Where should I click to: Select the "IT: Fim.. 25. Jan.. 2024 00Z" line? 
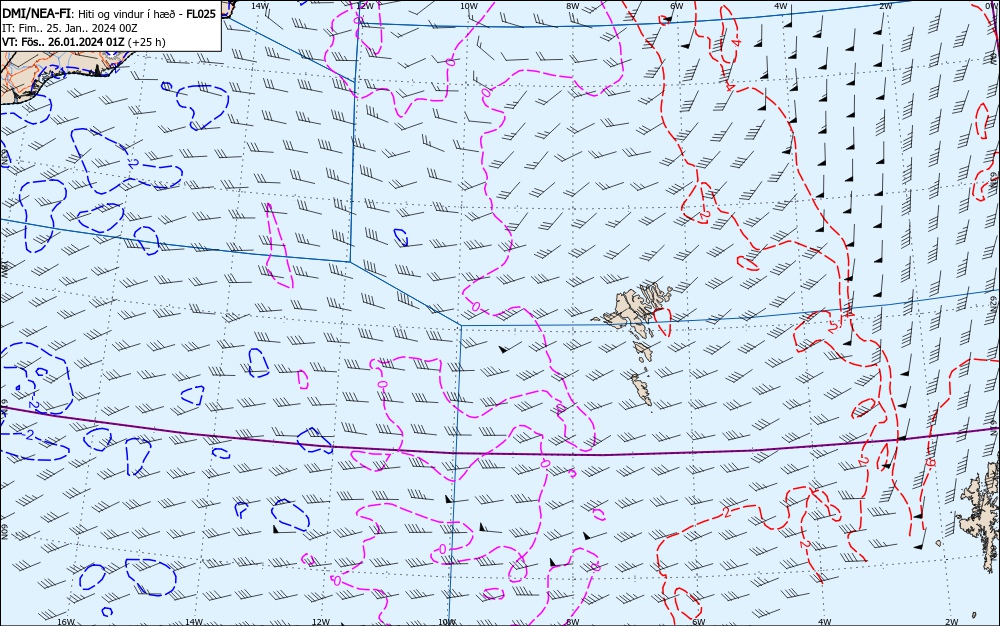pyautogui.click(x=70, y=28)
